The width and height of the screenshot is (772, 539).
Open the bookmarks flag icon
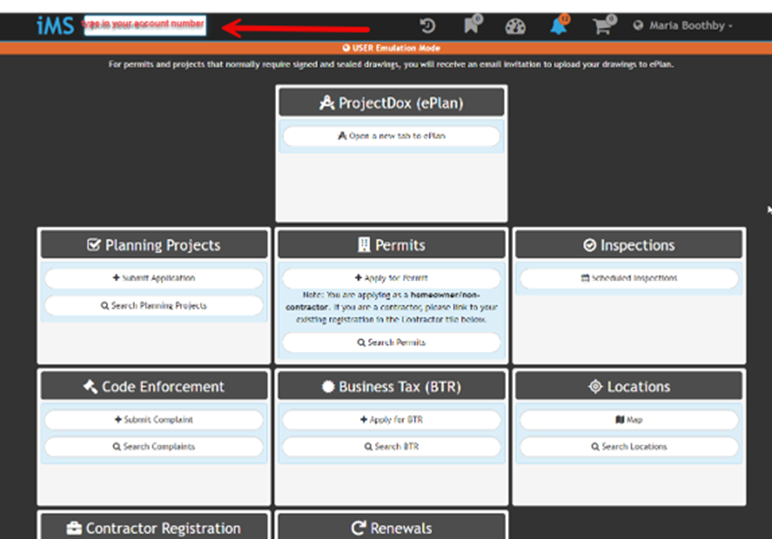coord(473,24)
